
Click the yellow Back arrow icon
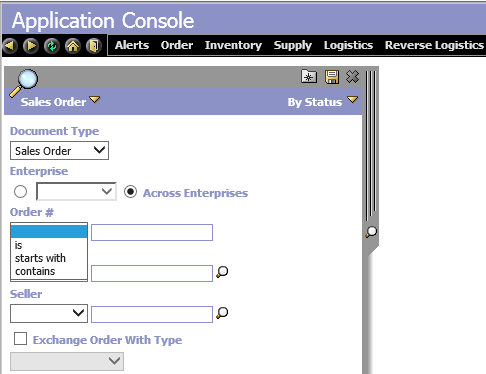tap(10, 45)
